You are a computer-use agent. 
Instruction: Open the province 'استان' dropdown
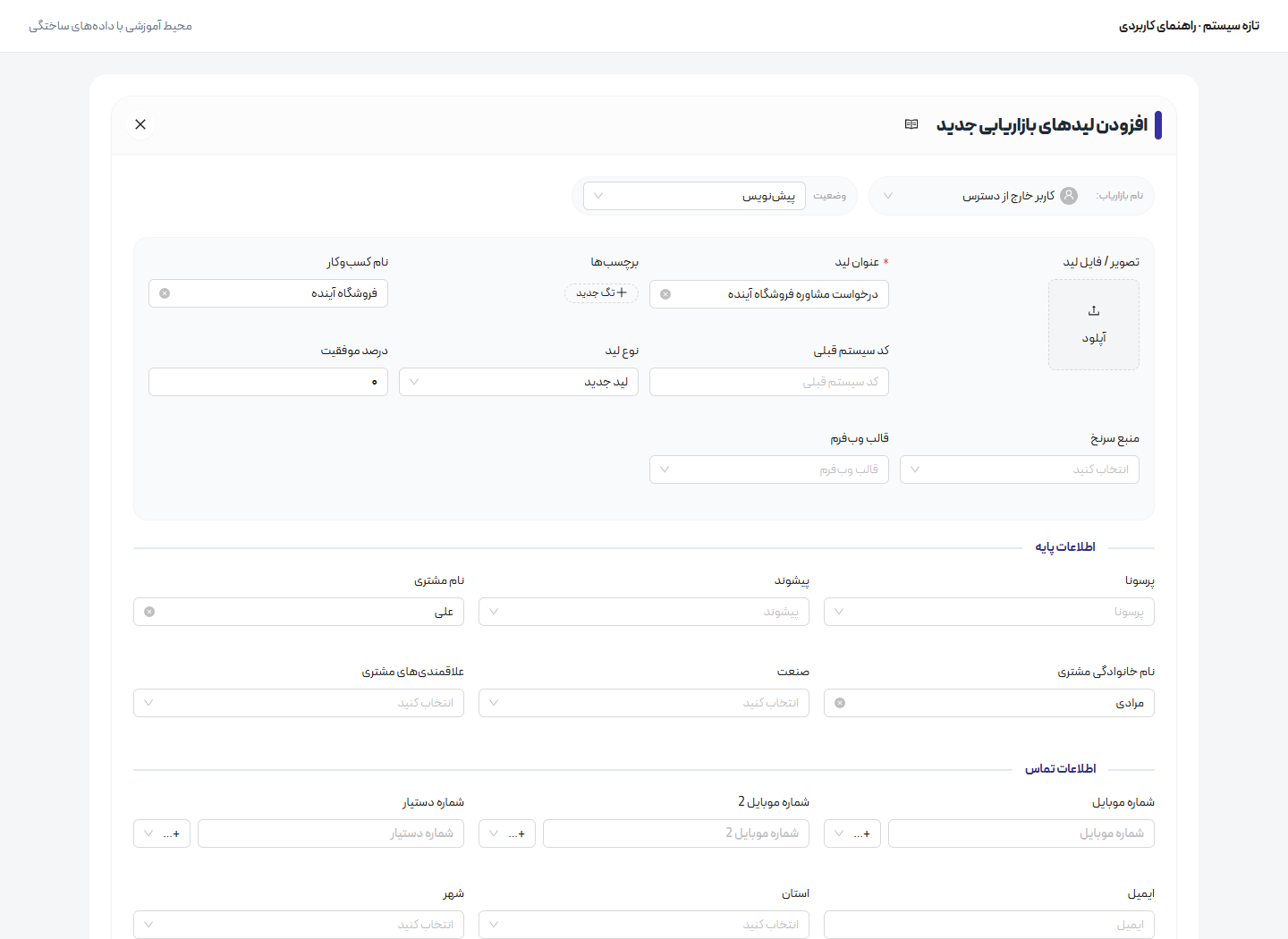click(644, 925)
